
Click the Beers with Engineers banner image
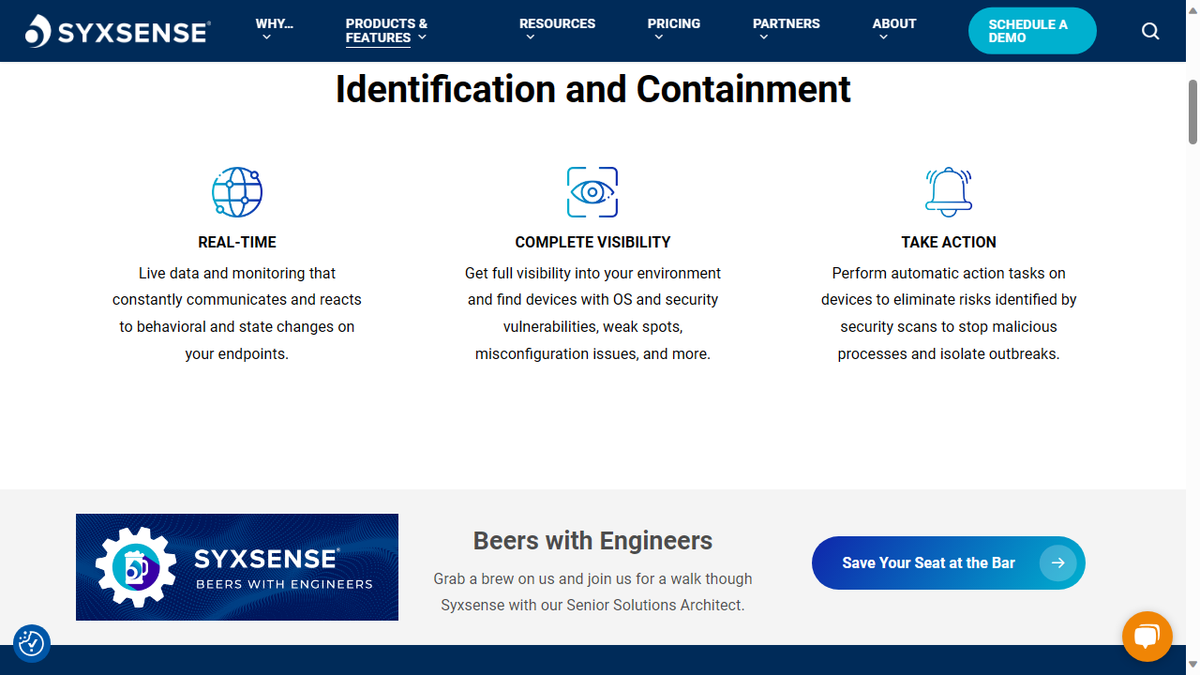coord(236,567)
